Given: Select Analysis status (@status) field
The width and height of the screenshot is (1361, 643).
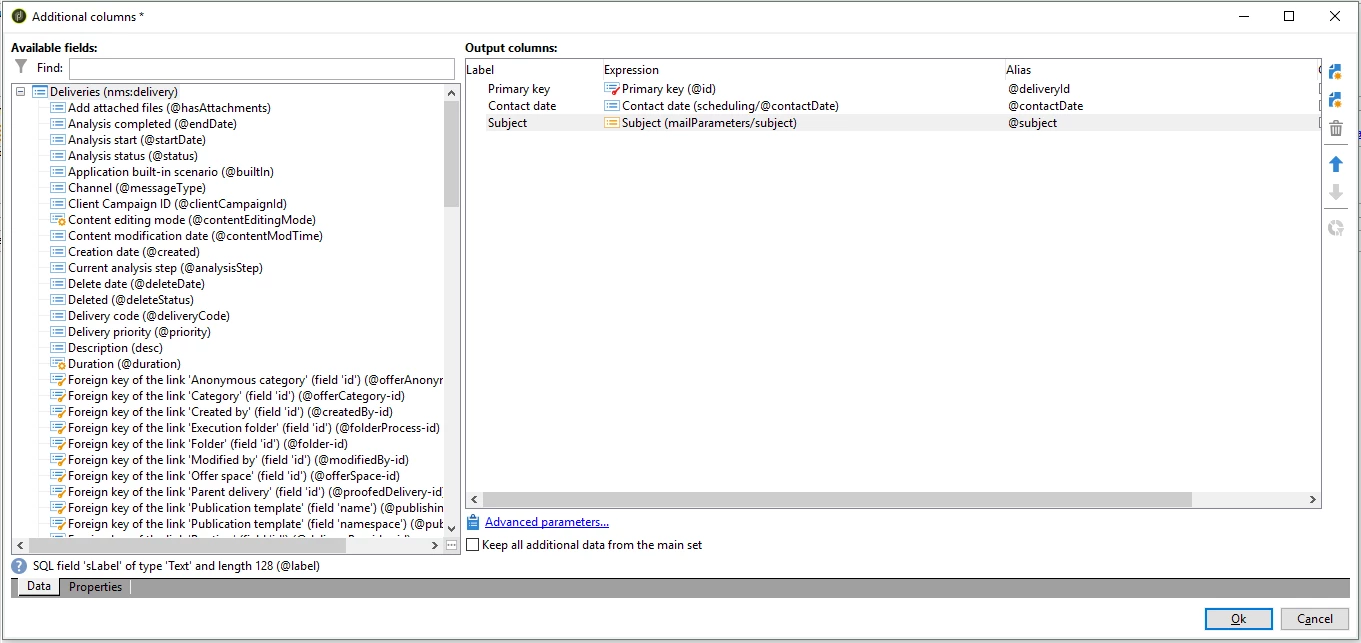Looking at the screenshot, I should (x=133, y=156).
